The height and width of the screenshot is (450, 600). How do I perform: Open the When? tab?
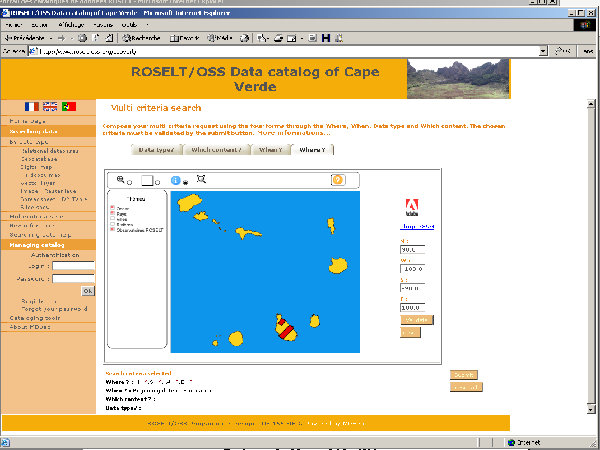coord(270,150)
